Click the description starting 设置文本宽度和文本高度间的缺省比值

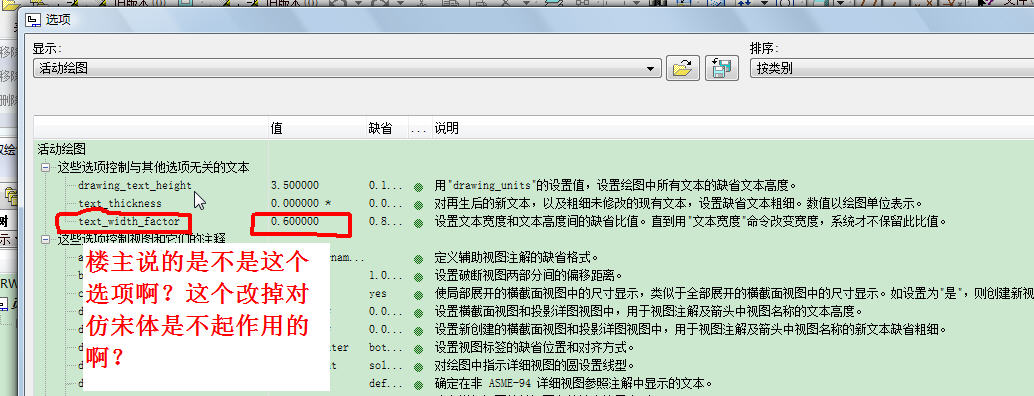coord(690,221)
